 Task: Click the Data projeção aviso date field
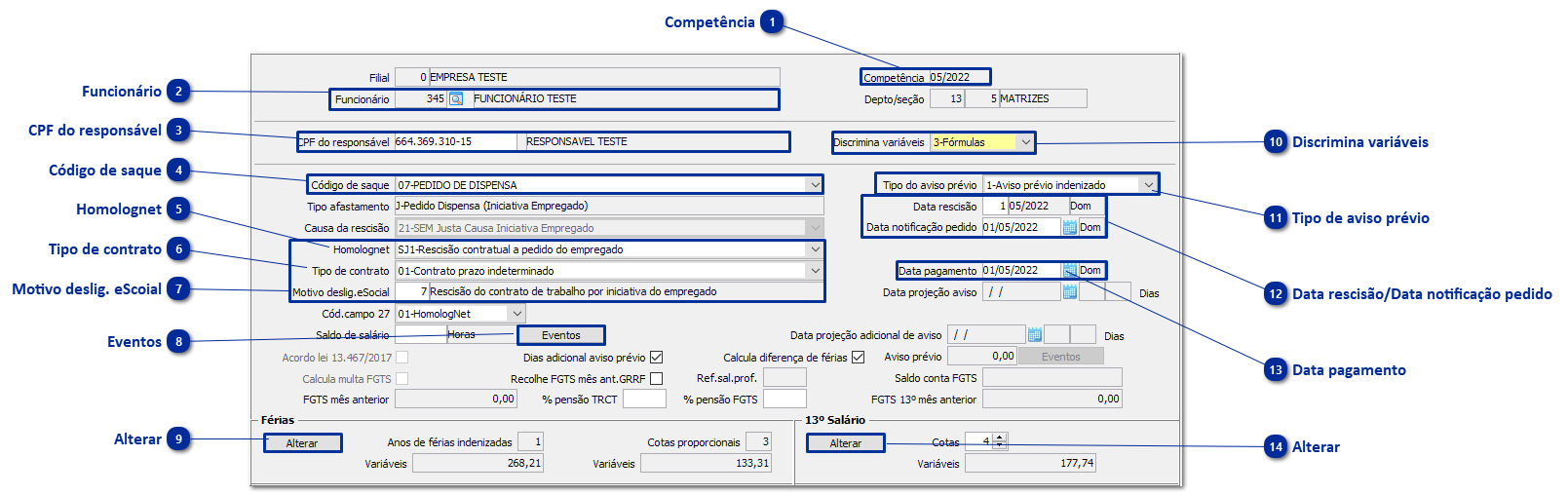click(x=1021, y=291)
